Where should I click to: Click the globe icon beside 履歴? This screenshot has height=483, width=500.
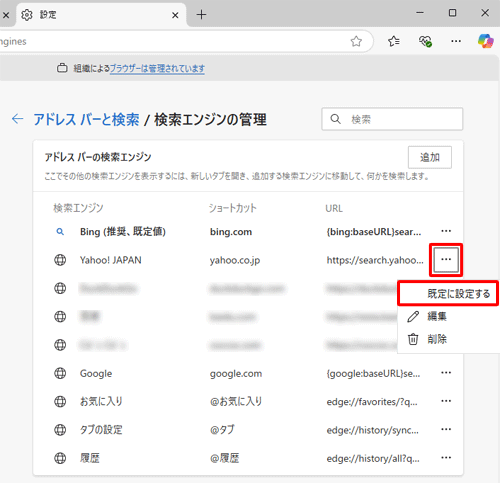60,458
